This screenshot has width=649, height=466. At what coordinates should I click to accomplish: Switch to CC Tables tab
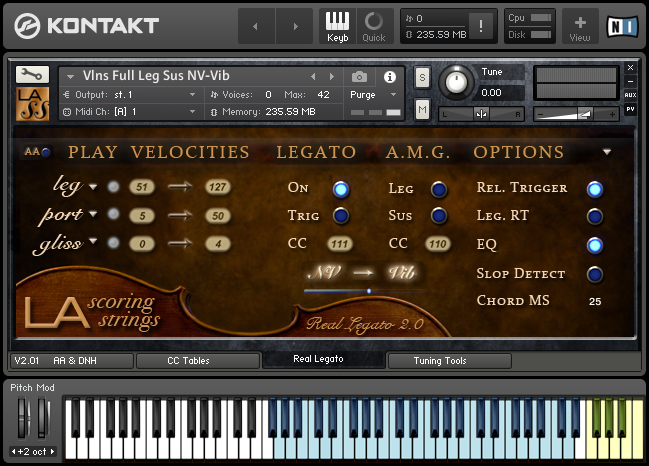[198, 360]
